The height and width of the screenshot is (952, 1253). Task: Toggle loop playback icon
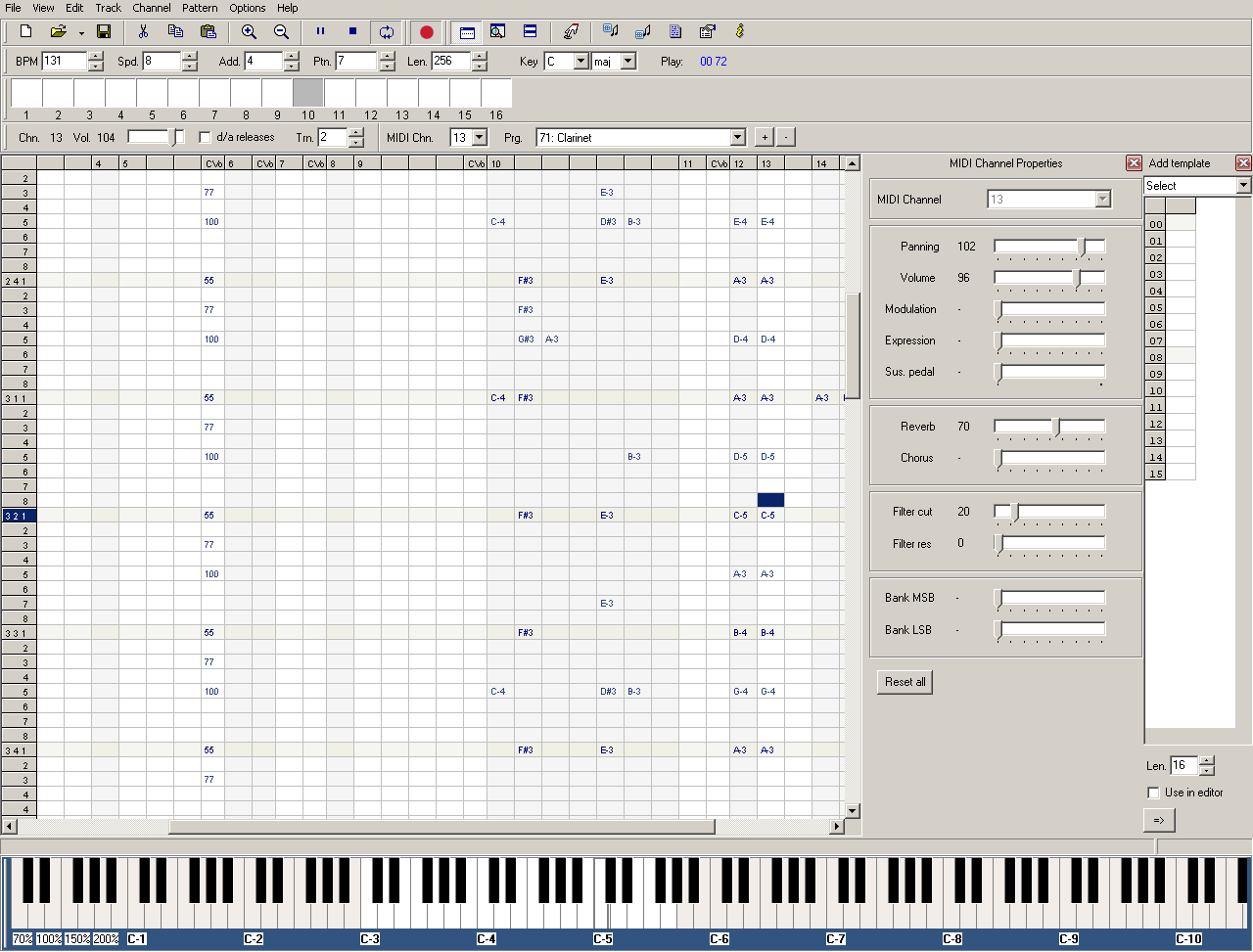point(387,31)
